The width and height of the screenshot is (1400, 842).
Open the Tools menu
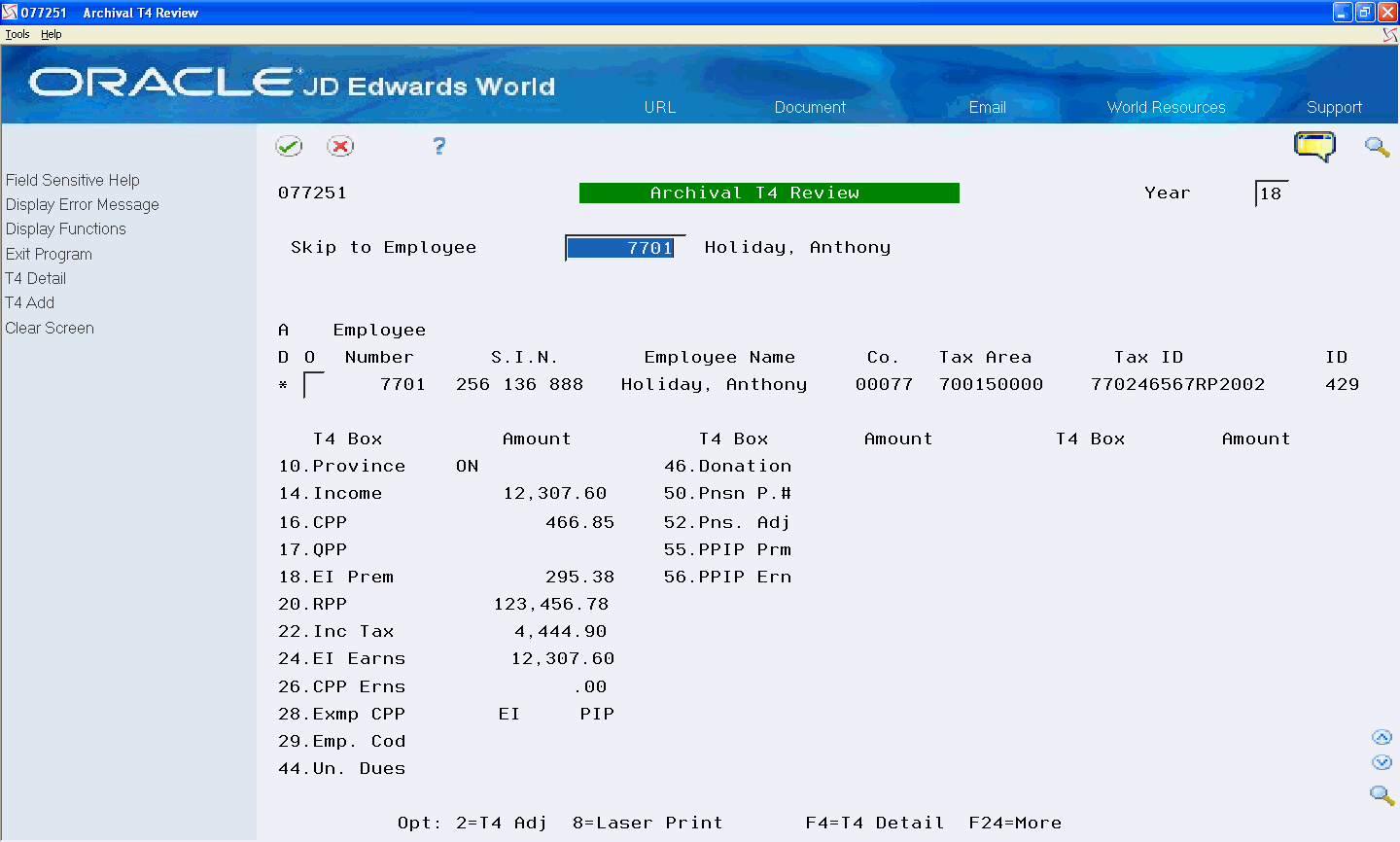[17, 33]
